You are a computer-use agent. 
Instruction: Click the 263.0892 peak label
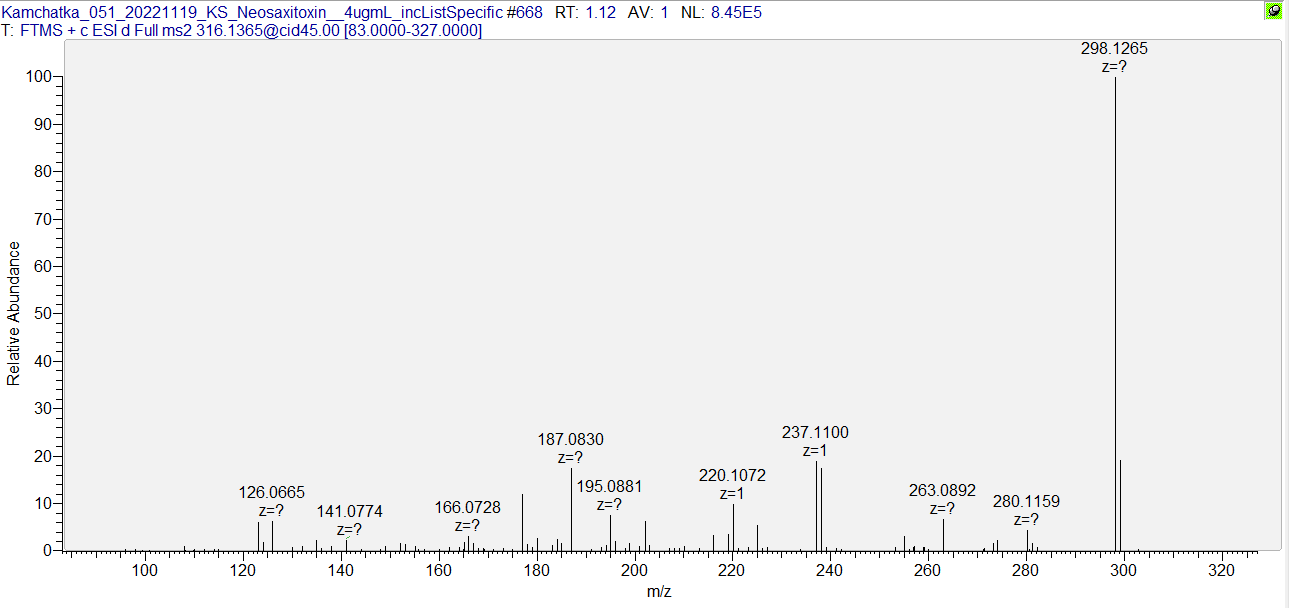[x=942, y=490]
